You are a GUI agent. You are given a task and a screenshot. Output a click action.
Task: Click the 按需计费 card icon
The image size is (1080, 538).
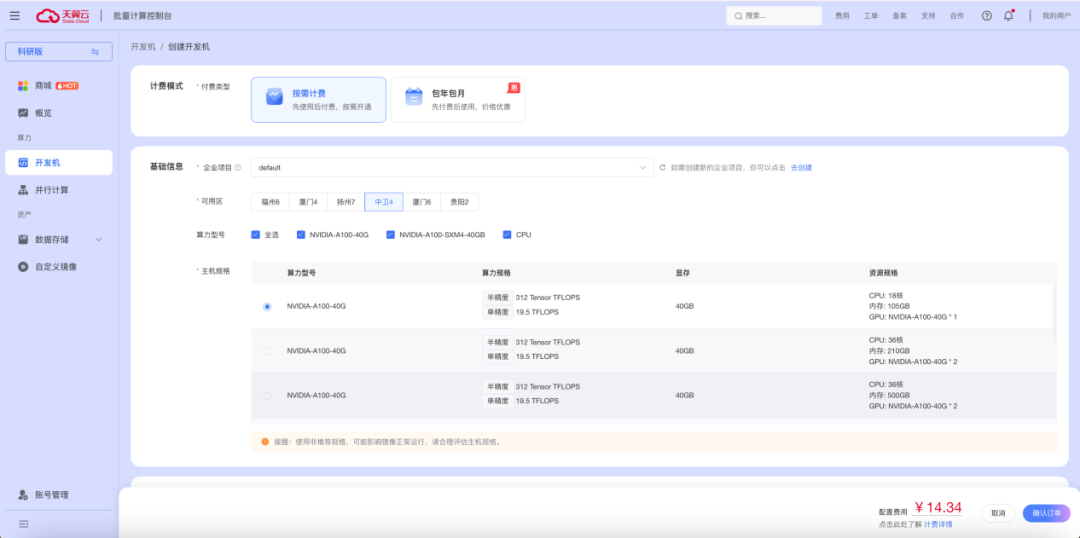pos(274,96)
